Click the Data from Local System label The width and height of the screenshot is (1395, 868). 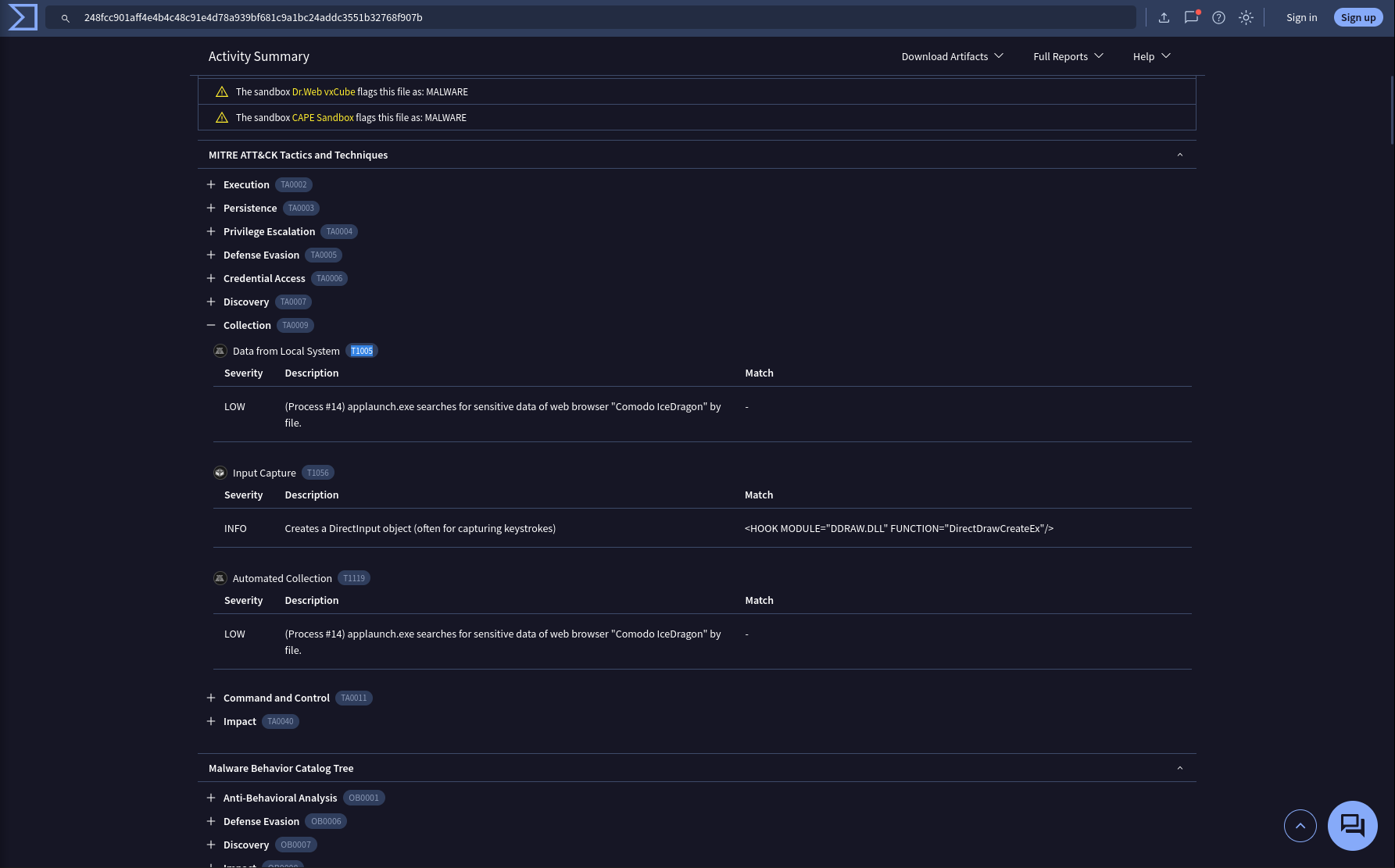click(x=286, y=351)
